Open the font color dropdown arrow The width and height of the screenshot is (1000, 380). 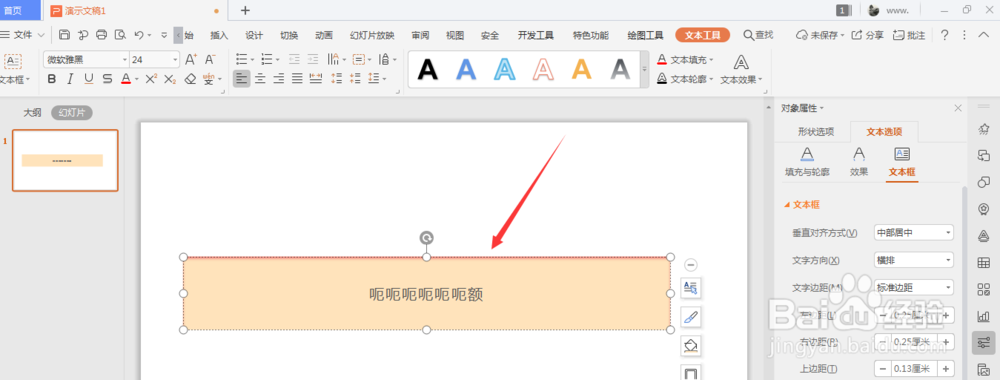[137, 79]
